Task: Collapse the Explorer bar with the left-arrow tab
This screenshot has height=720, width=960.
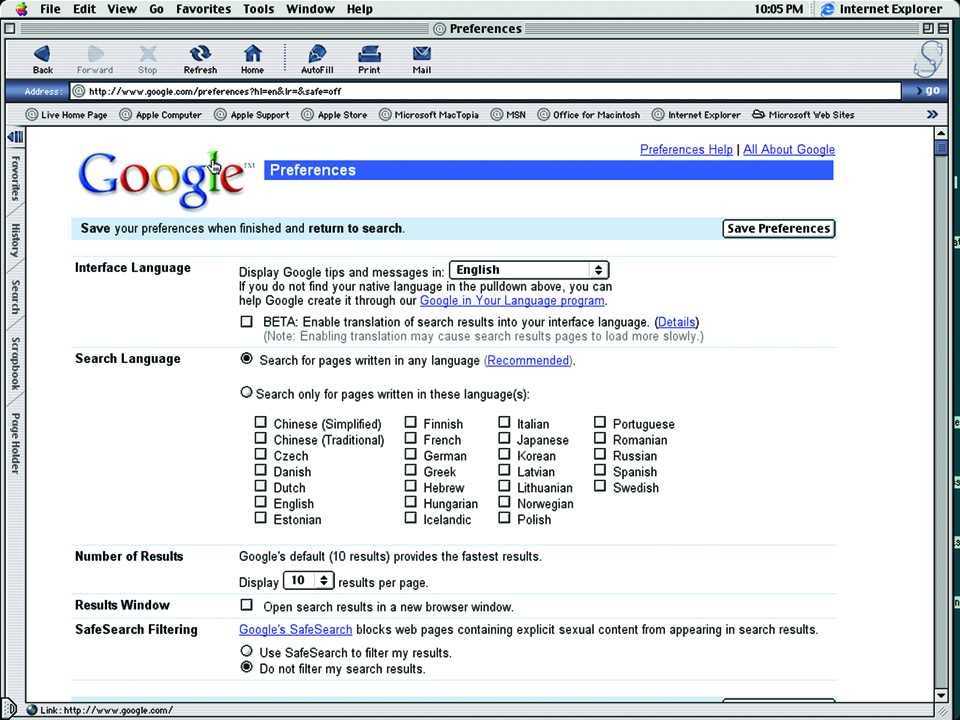Action: [15, 137]
